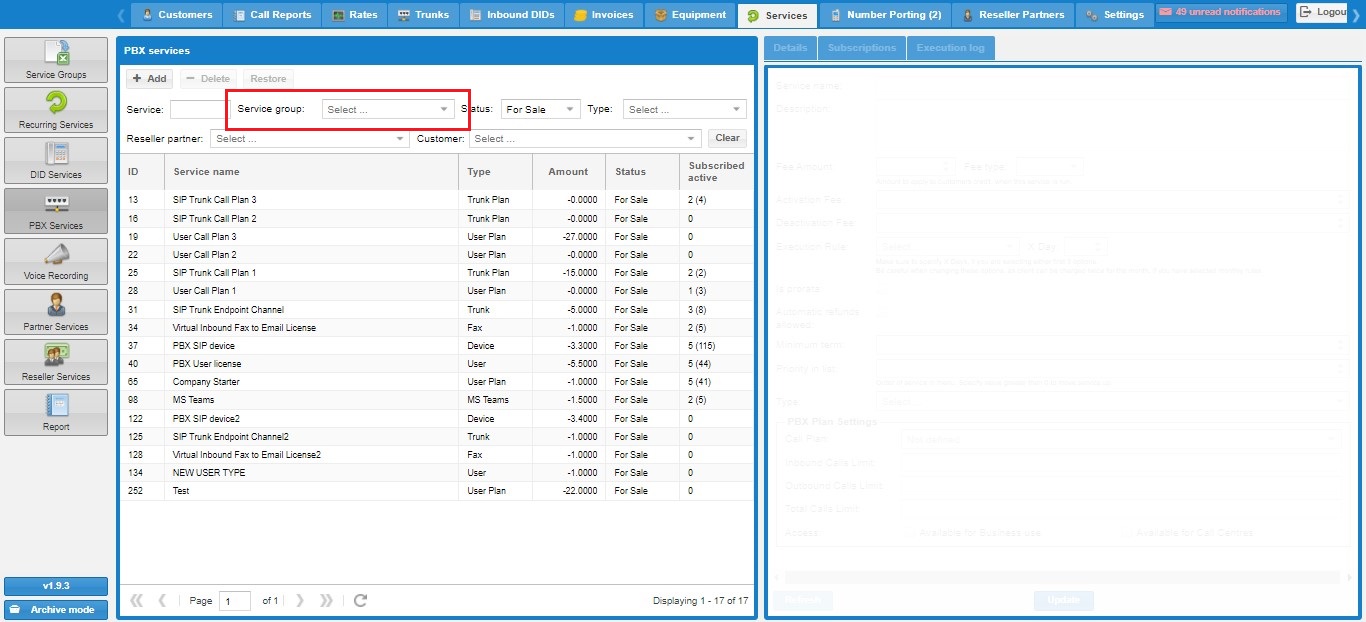Screen dimensions: 1366x622
Task: Go to Partner Services section
Action: pyautogui.click(x=56, y=313)
